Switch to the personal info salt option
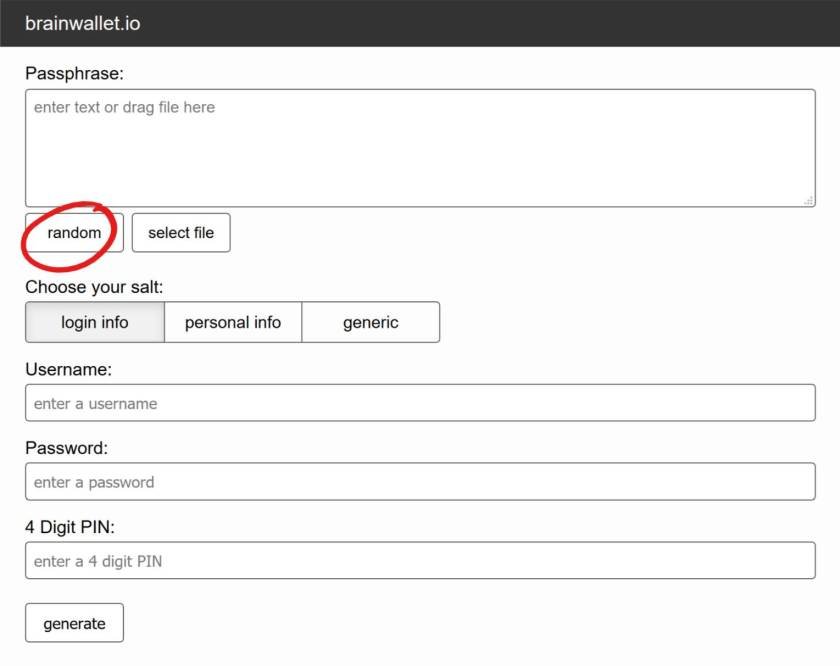The image size is (840, 666). 233,322
